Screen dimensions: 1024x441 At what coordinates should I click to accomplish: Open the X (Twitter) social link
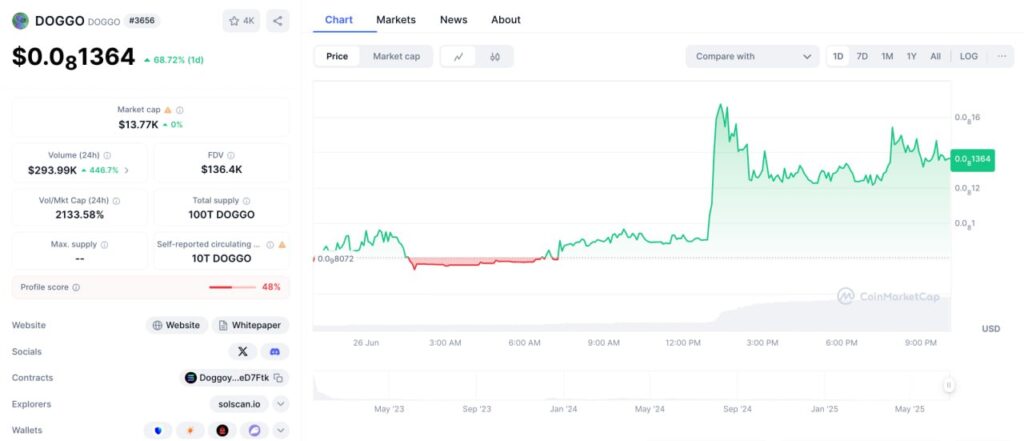(x=243, y=351)
